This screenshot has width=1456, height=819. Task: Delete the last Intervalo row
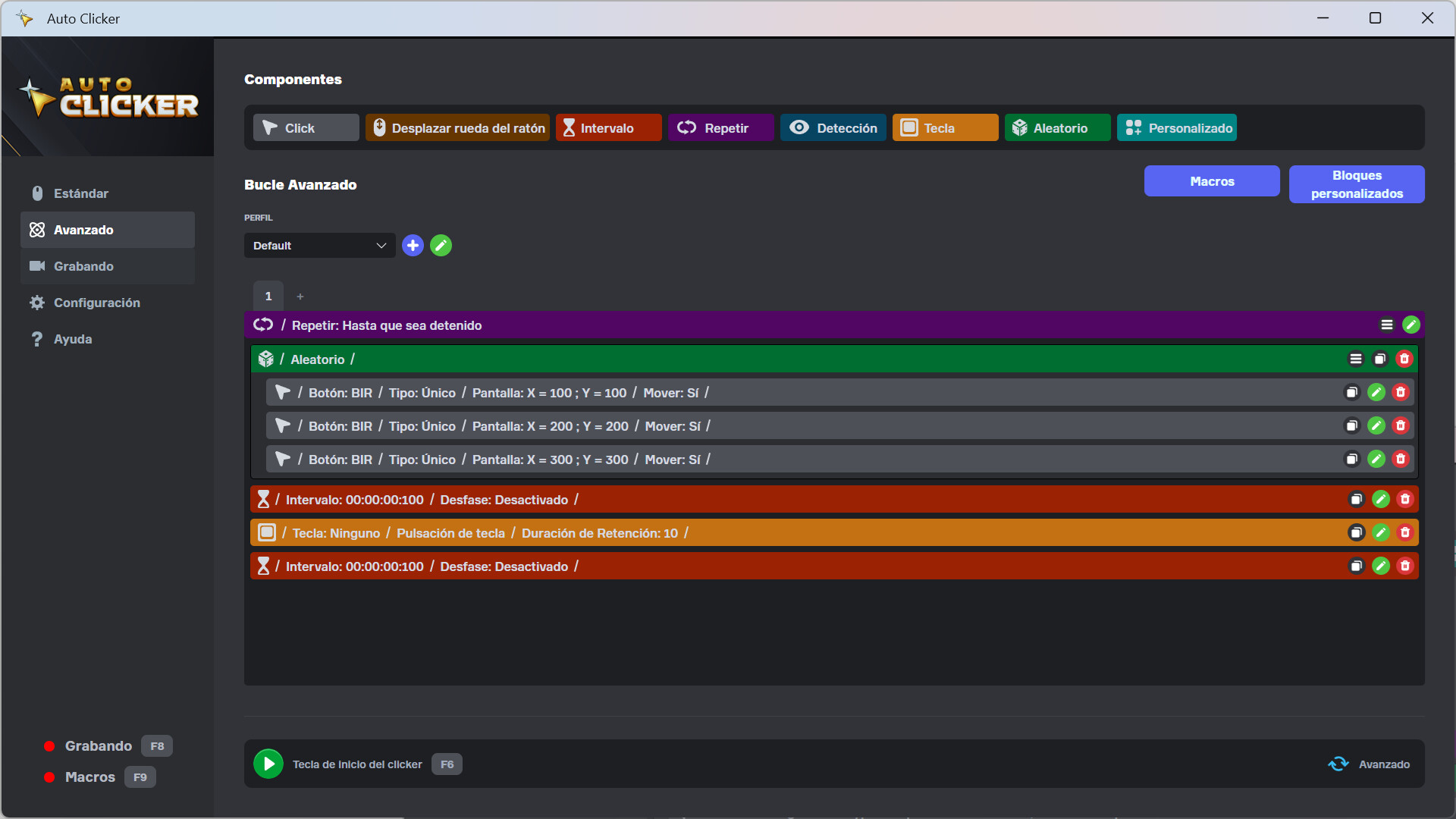[1405, 566]
